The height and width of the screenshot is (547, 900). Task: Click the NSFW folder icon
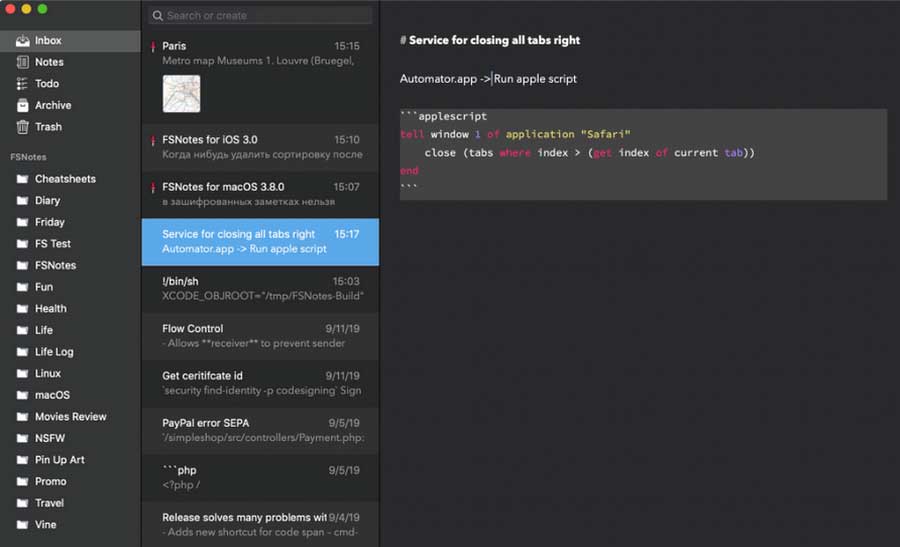click(22, 439)
